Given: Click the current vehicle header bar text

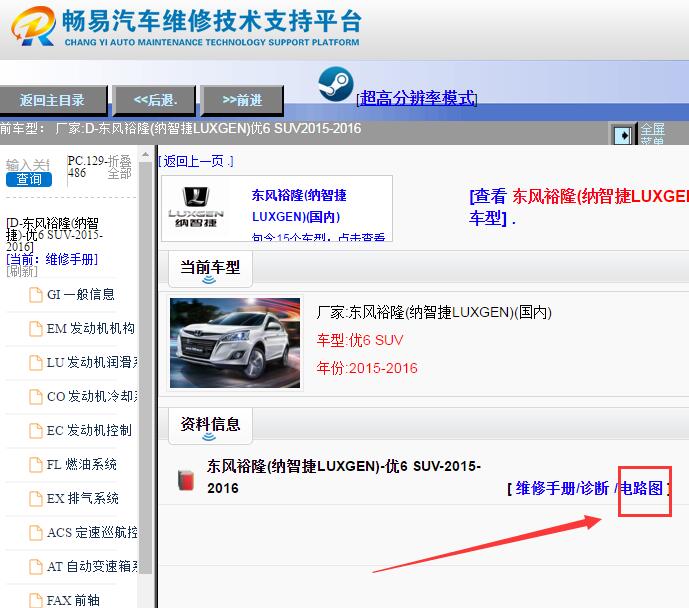Looking at the screenshot, I should coord(180,129).
